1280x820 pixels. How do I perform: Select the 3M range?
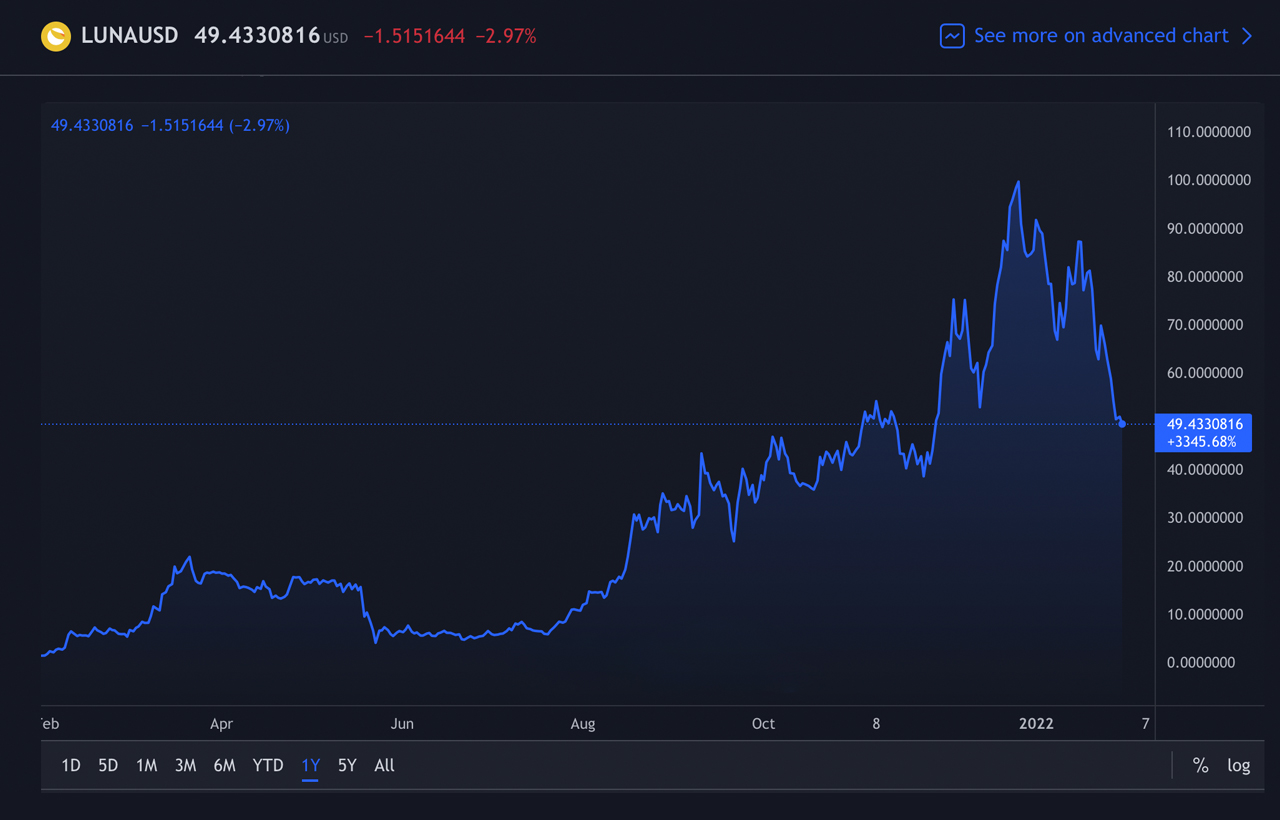pyautogui.click(x=185, y=765)
